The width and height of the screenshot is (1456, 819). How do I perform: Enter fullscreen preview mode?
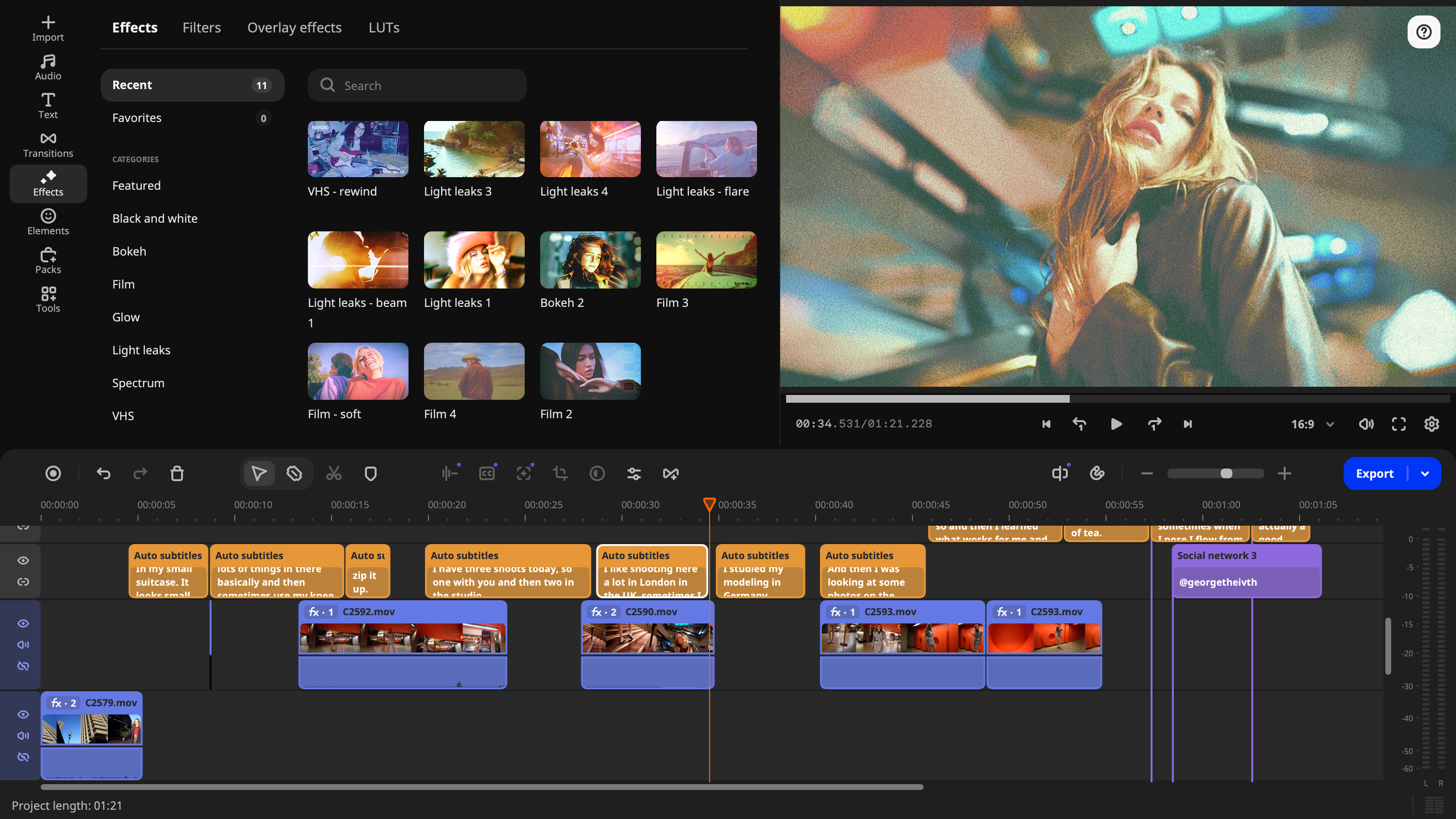(x=1398, y=424)
